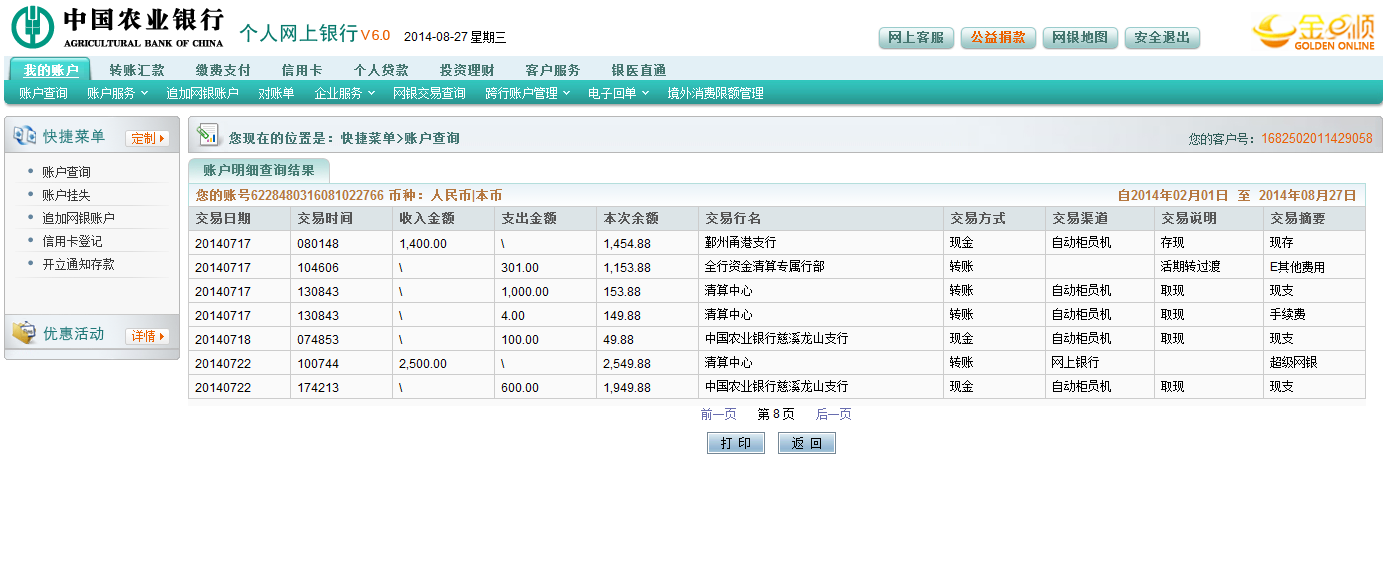Open 网上客服 online support

click(916, 38)
